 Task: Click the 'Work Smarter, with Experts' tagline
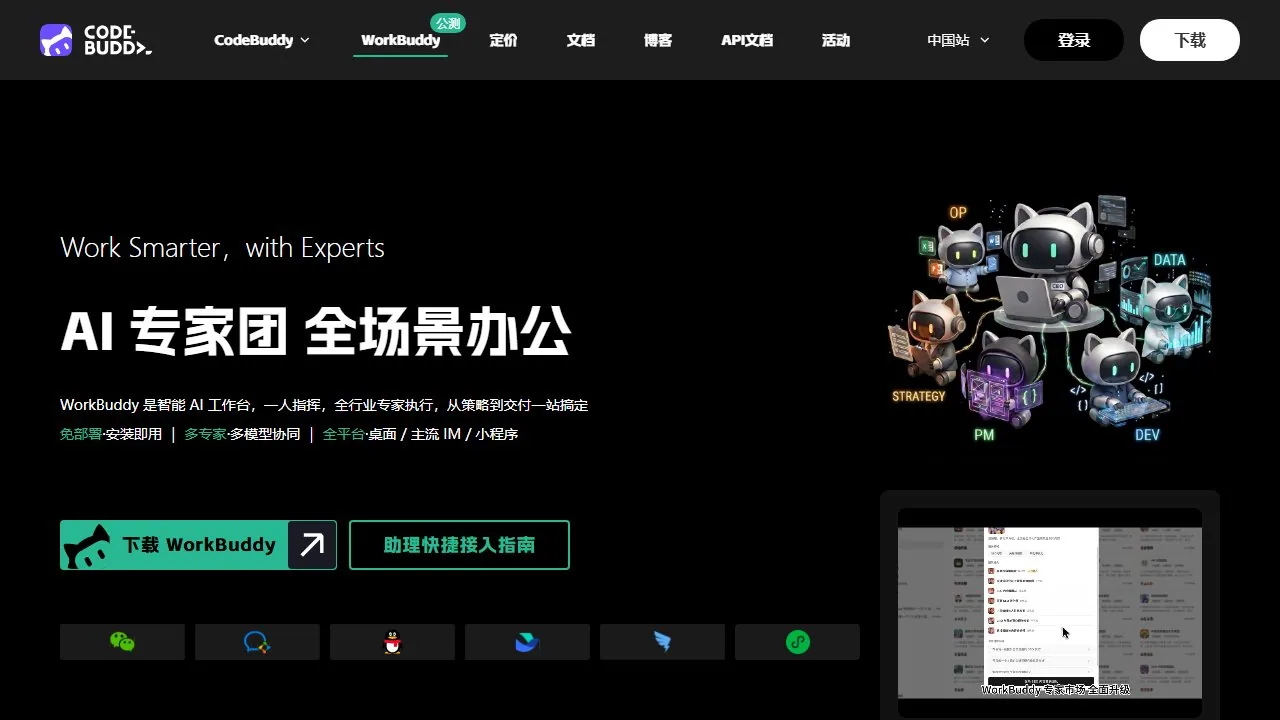point(222,248)
